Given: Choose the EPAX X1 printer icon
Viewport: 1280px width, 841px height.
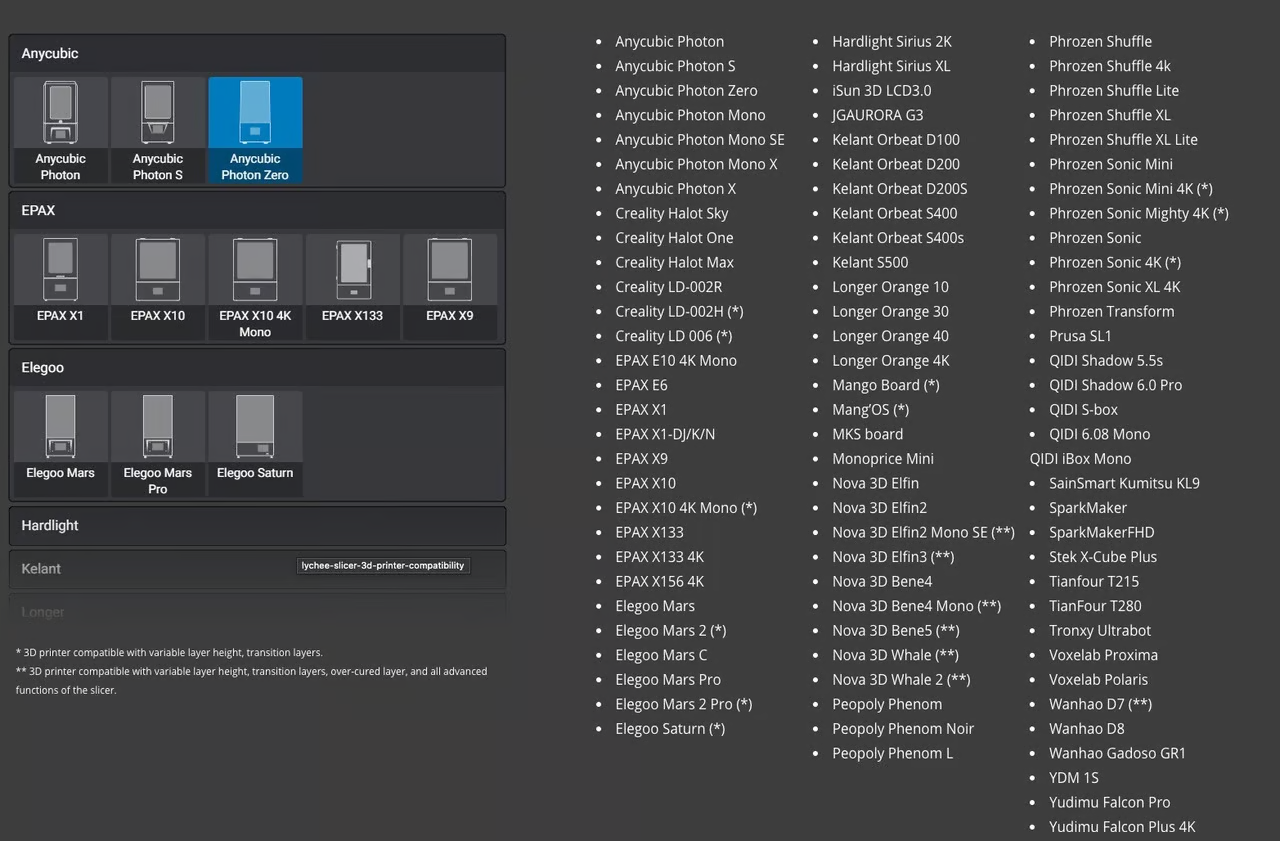Looking at the screenshot, I should point(61,286).
